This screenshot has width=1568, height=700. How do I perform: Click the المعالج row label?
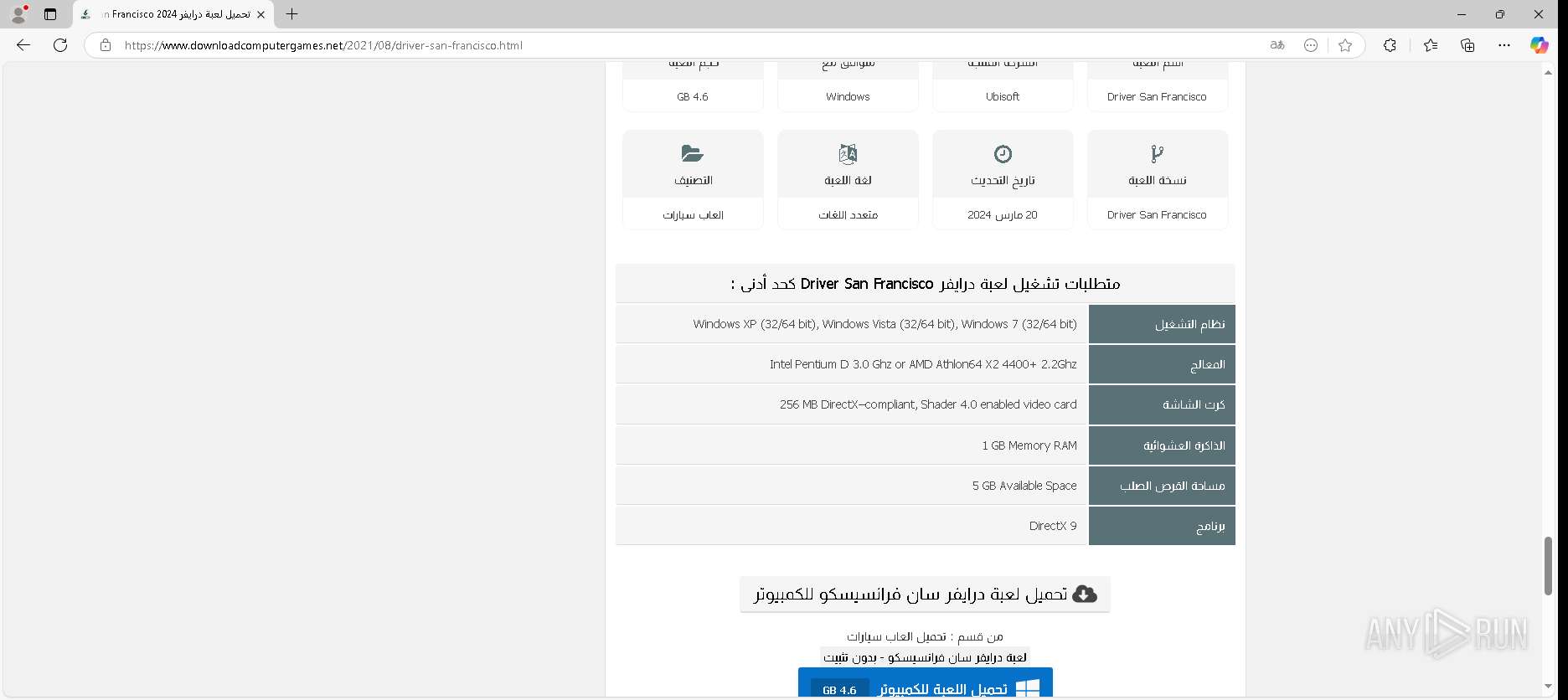pyautogui.click(x=1162, y=364)
